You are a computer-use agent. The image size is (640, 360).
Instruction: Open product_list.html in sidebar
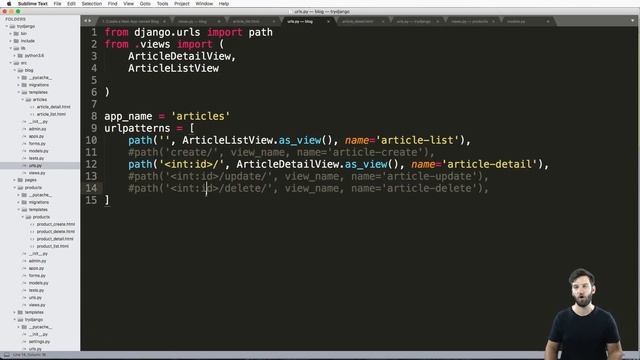click(x=53, y=246)
